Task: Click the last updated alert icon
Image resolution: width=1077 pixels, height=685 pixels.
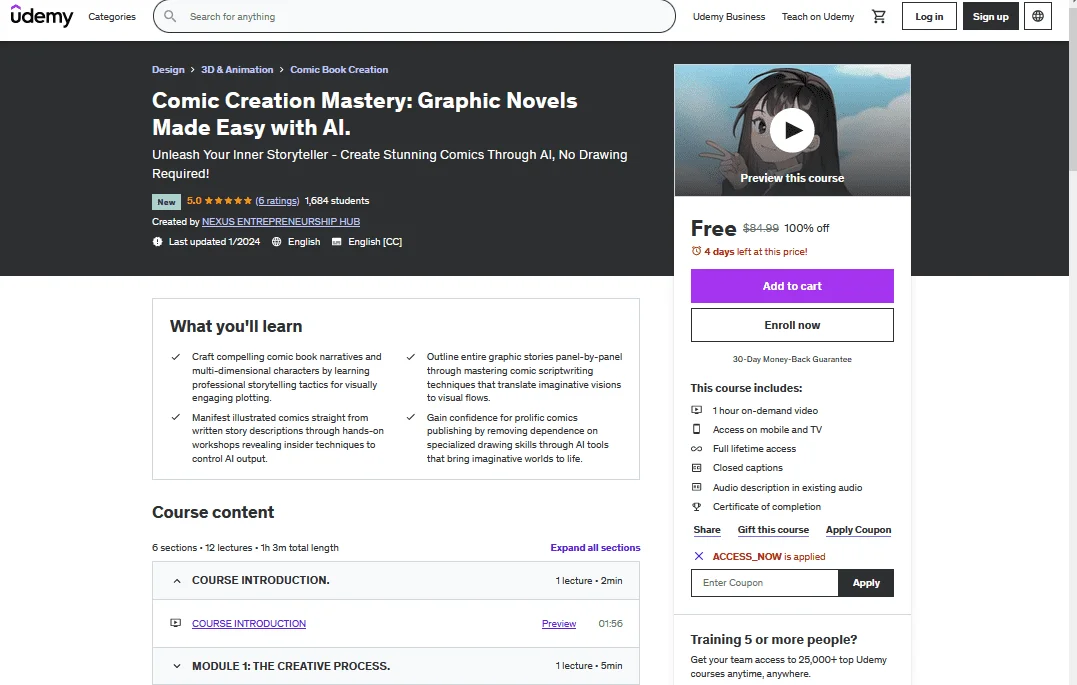Action: coord(157,241)
